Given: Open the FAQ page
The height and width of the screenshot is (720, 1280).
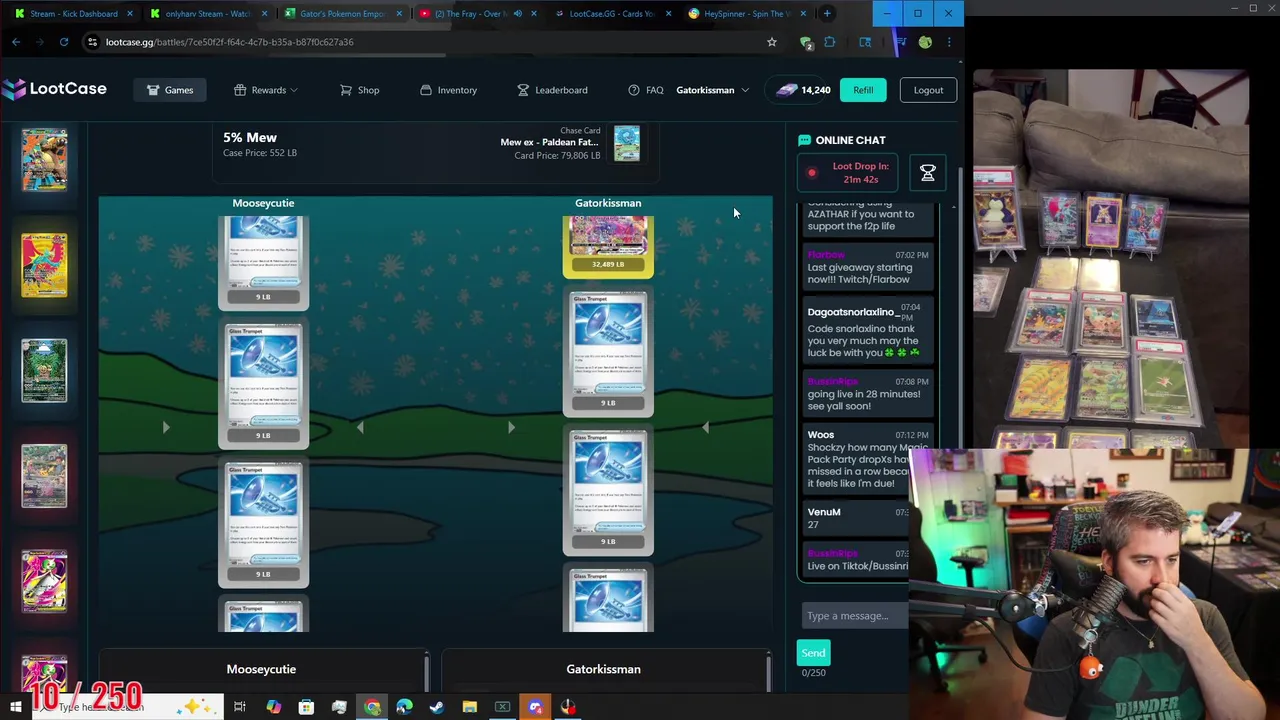Looking at the screenshot, I should click(x=646, y=90).
